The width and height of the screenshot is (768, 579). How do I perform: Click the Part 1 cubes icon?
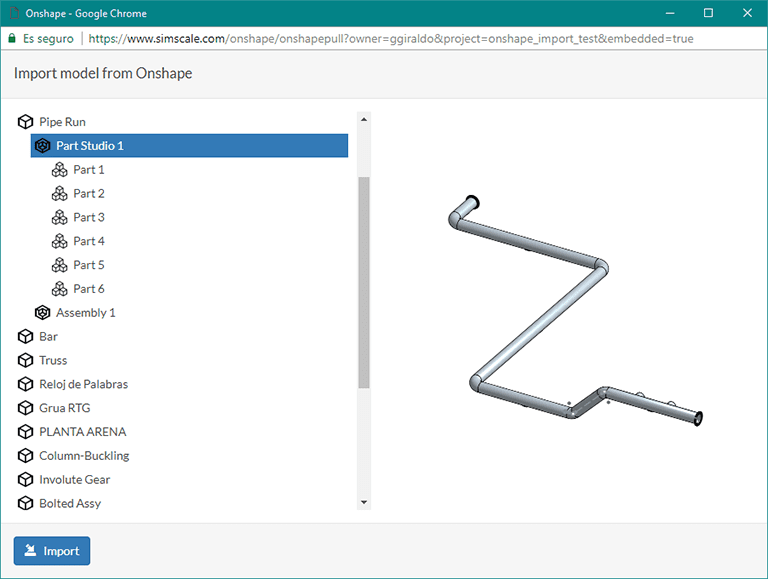60,169
